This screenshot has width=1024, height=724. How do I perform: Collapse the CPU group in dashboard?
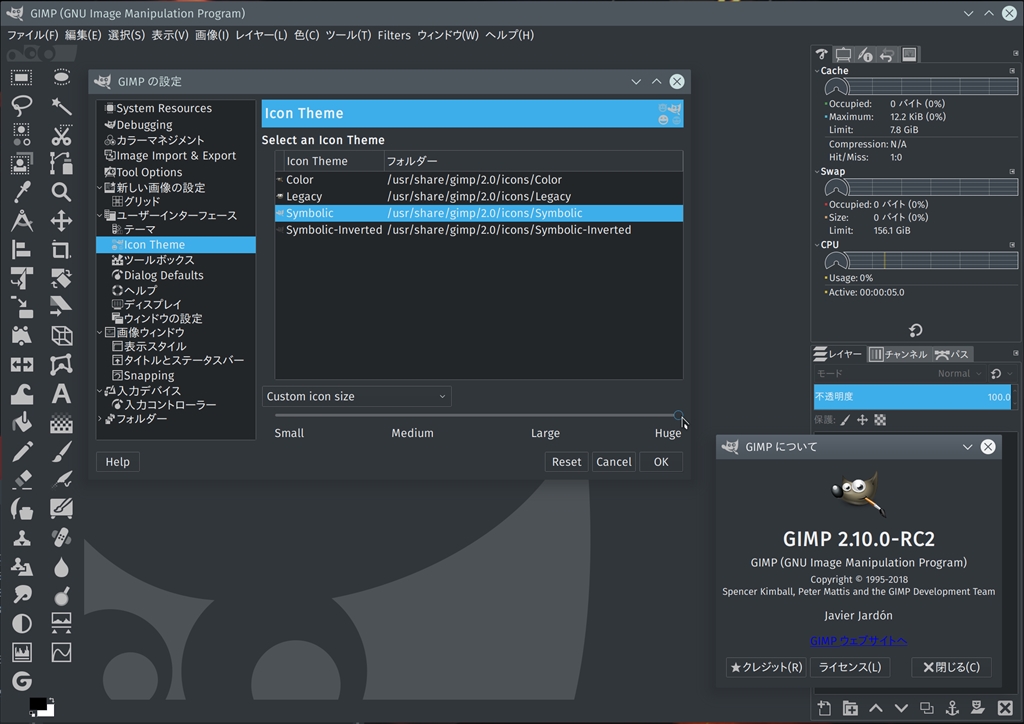(817, 245)
